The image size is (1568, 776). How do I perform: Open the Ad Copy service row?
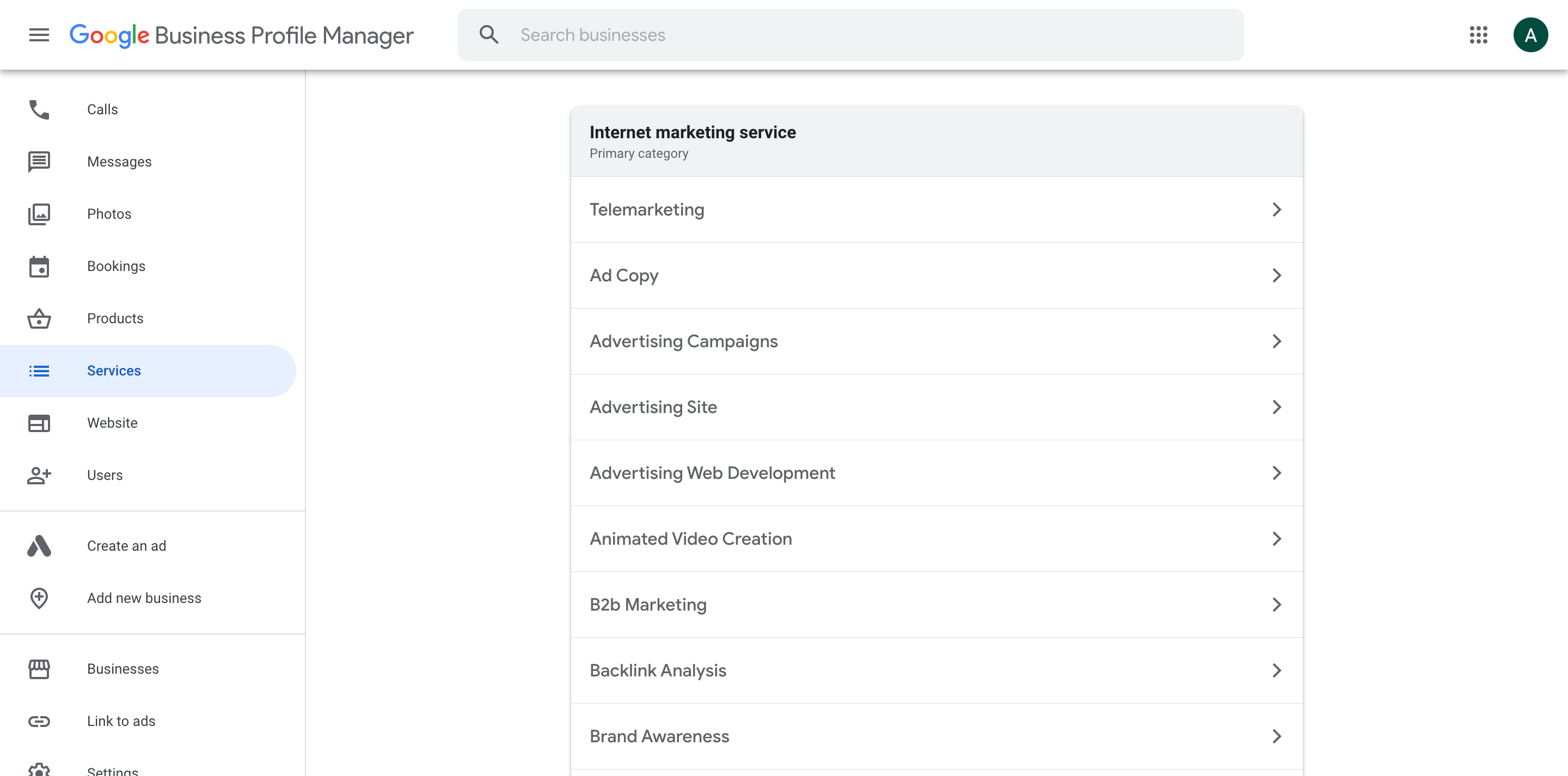pyautogui.click(x=936, y=275)
